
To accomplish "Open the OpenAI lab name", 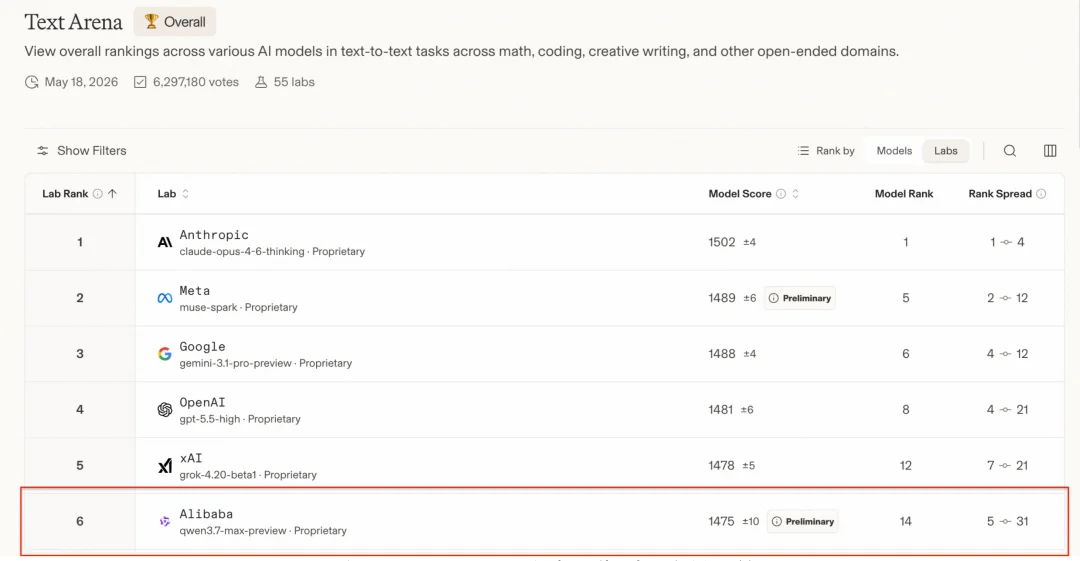I will 202,402.
